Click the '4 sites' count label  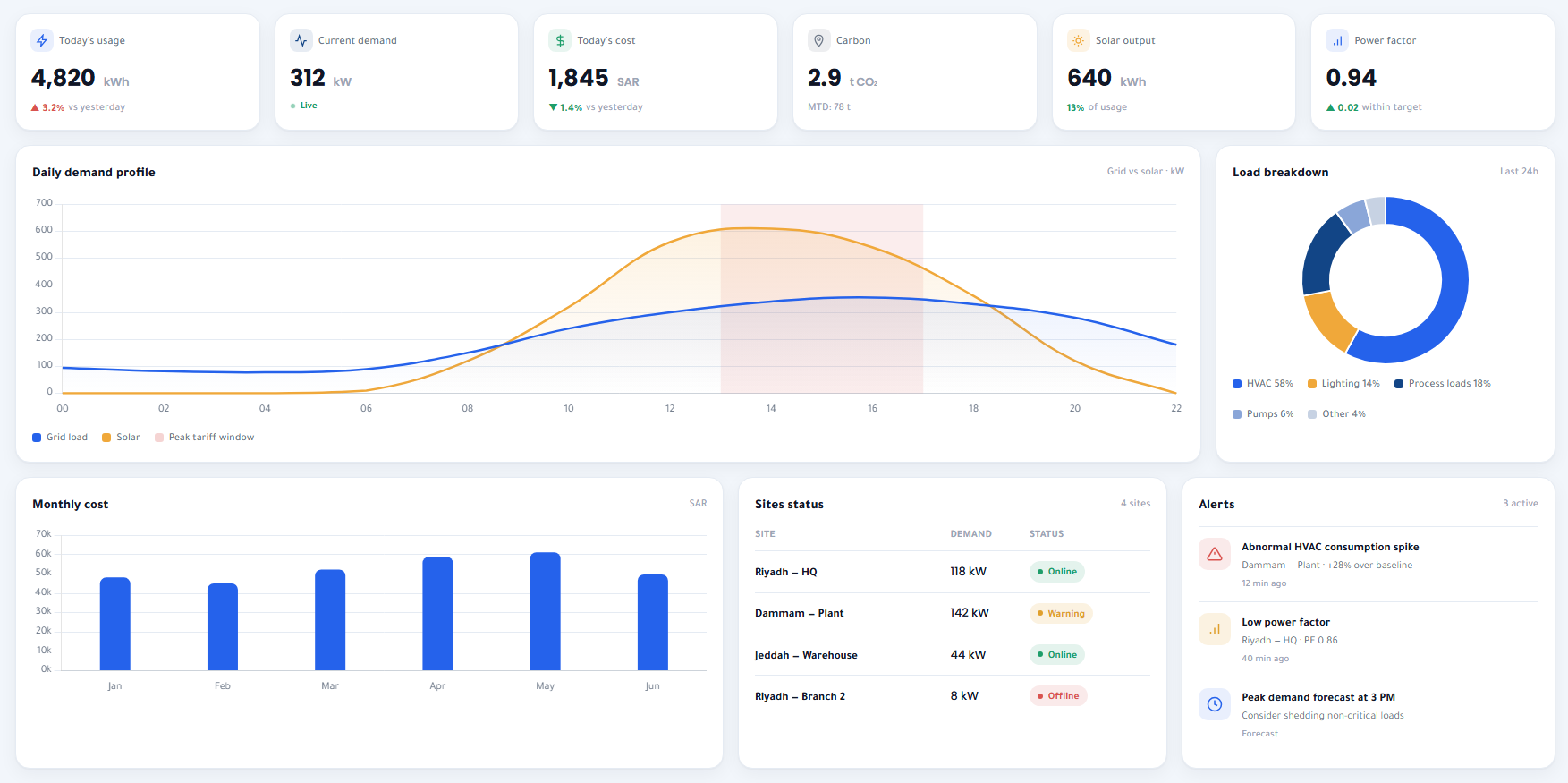pyautogui.click(x=1136, y=504)
